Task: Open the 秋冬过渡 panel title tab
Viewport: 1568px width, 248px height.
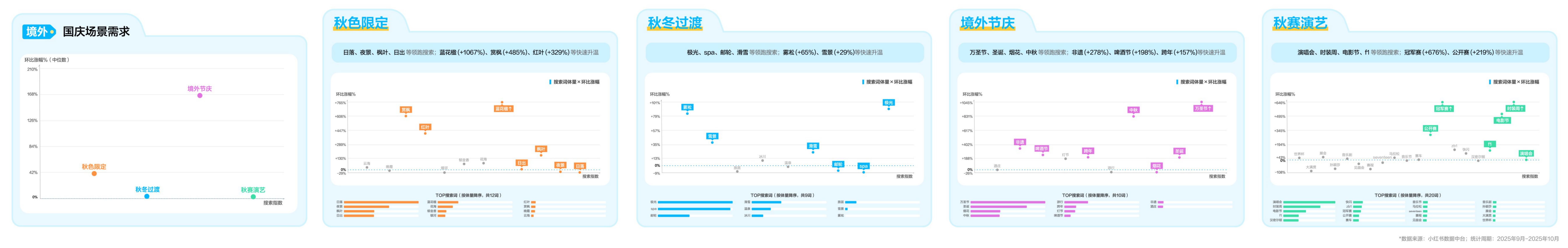Action: [675, 23]
